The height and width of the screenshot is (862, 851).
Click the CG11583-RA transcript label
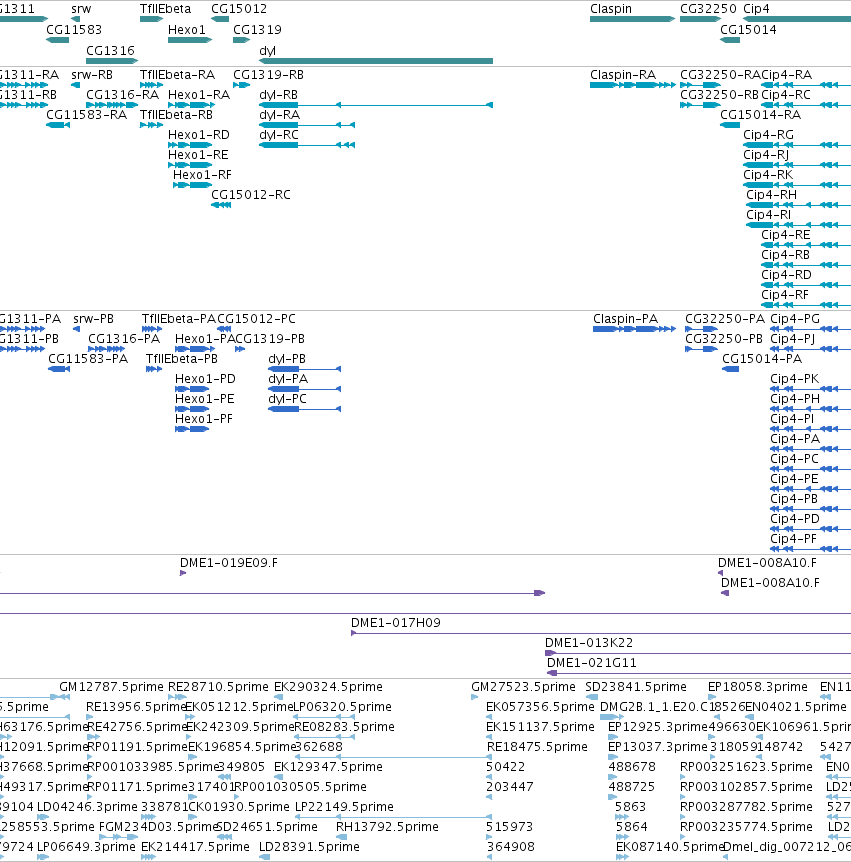point(86,114)
